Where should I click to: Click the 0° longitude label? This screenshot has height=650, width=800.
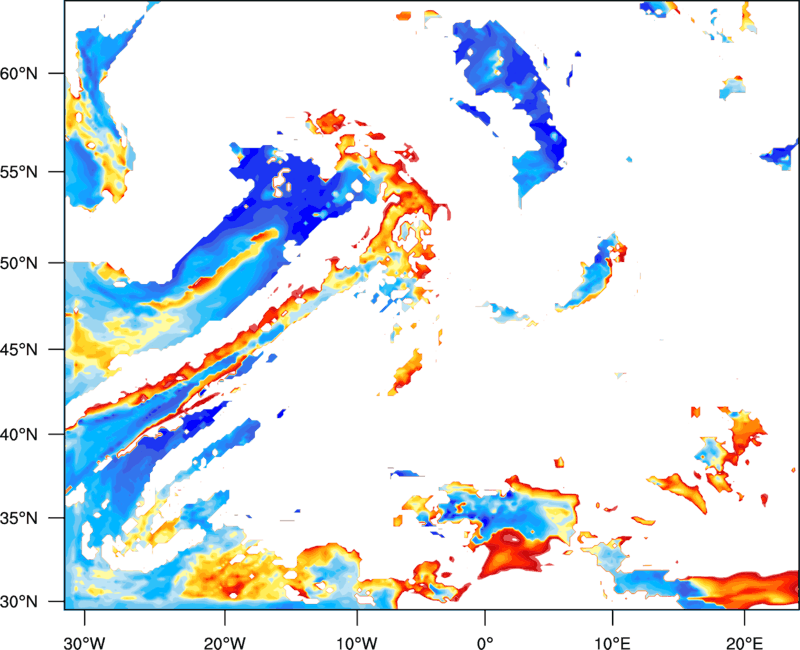click(x=485, y=643)
